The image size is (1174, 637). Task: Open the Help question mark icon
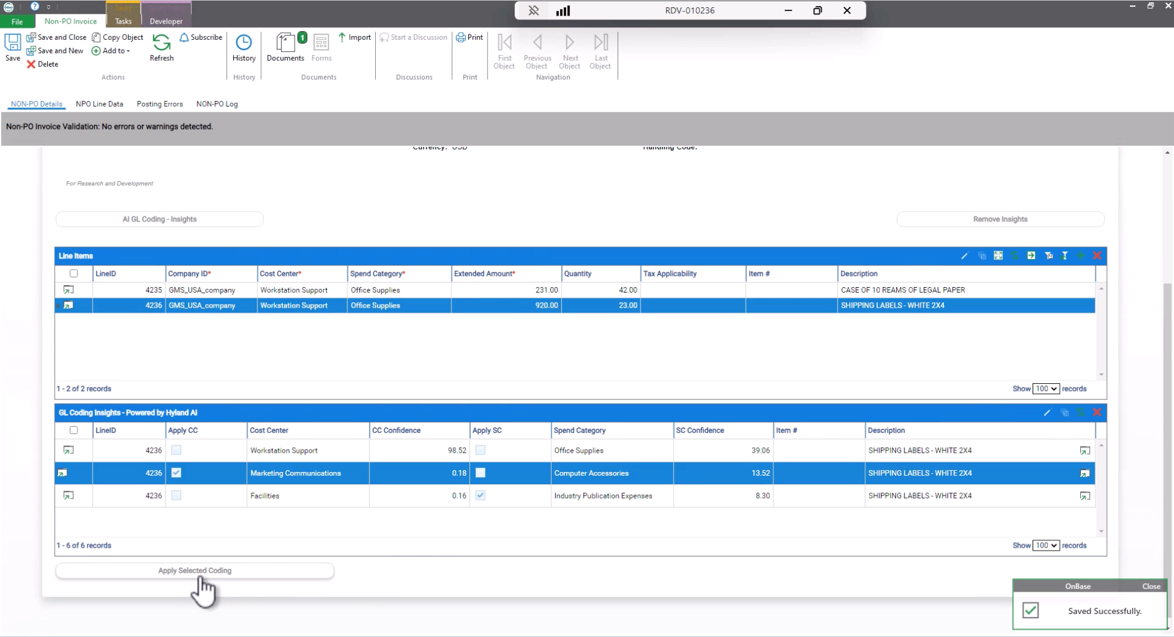click(34, 7)
